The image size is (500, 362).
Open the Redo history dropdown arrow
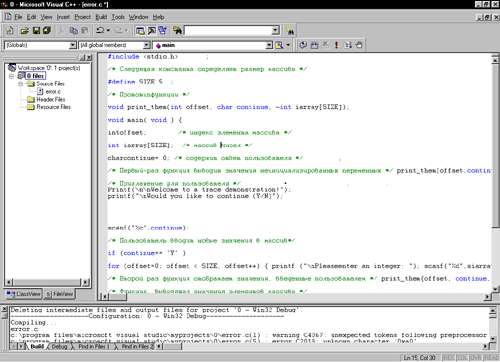(x=126, y=31)
